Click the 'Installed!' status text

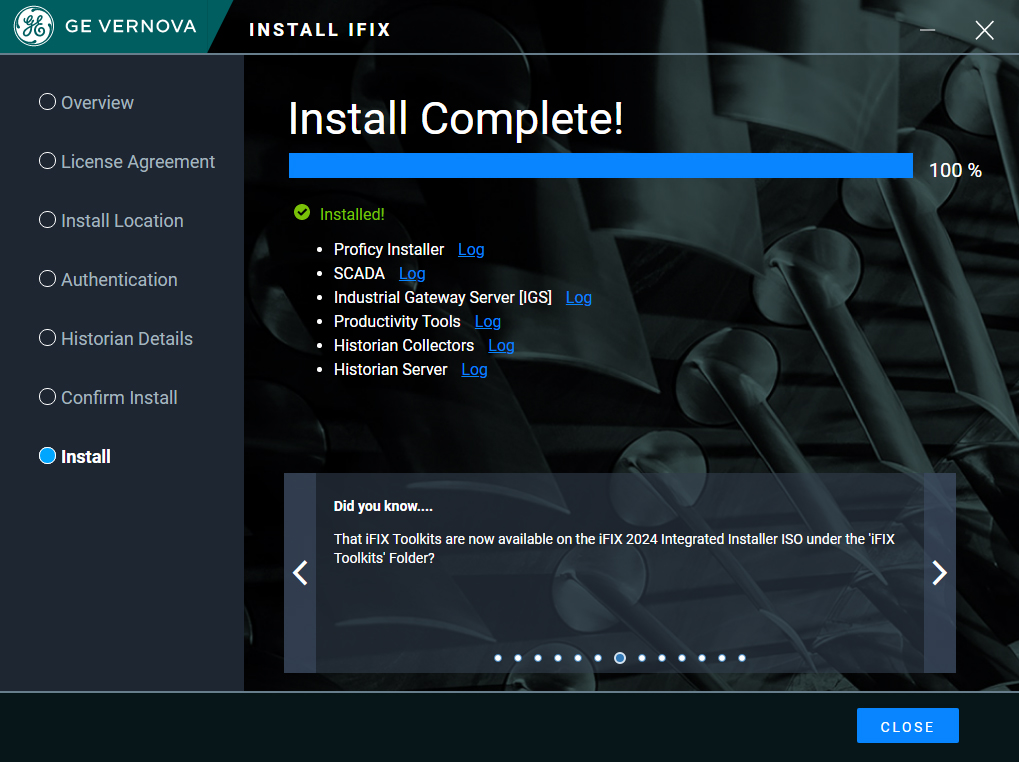[352, 214]
